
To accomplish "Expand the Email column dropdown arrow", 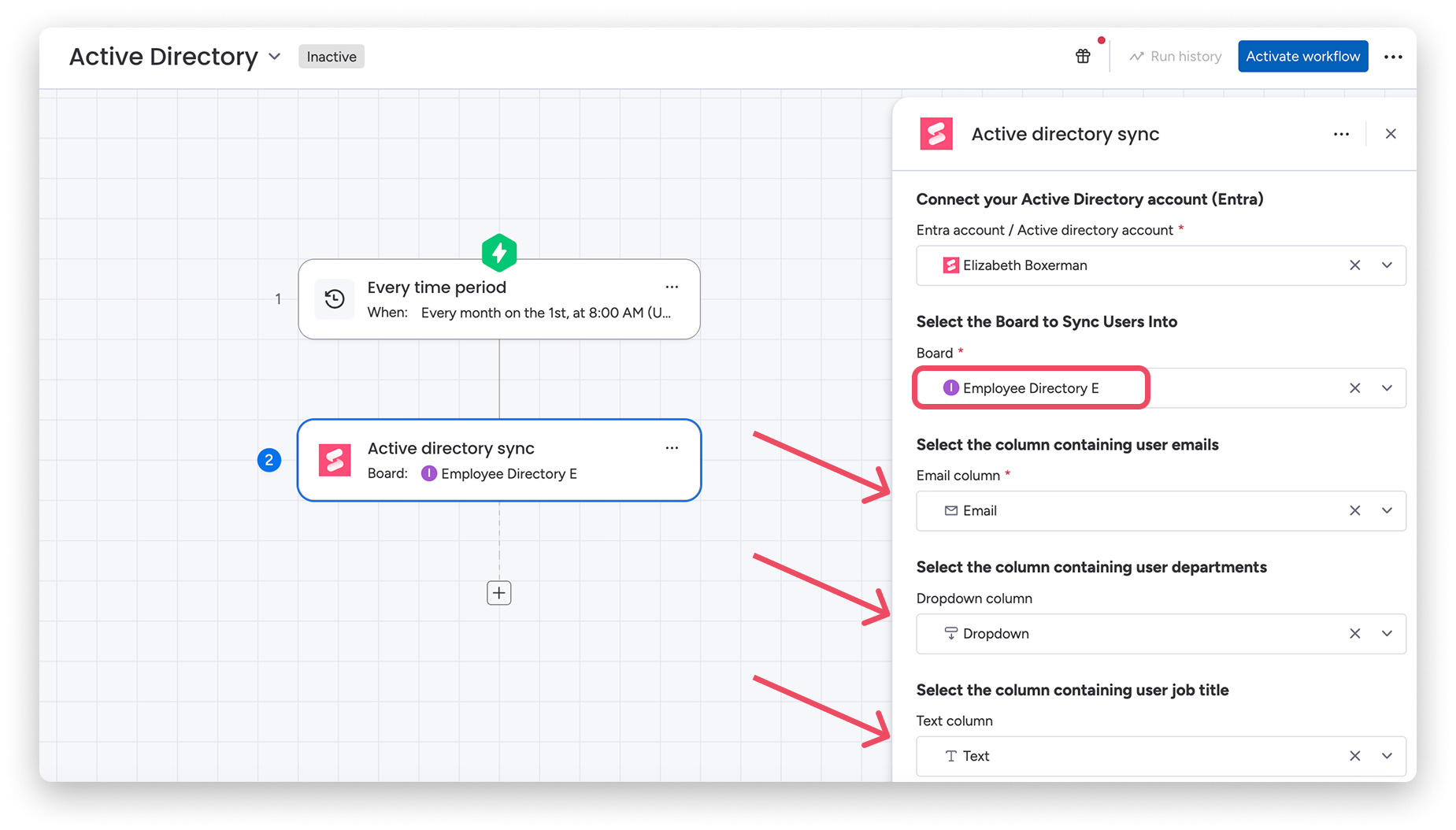I will (x=1387, y=511).
